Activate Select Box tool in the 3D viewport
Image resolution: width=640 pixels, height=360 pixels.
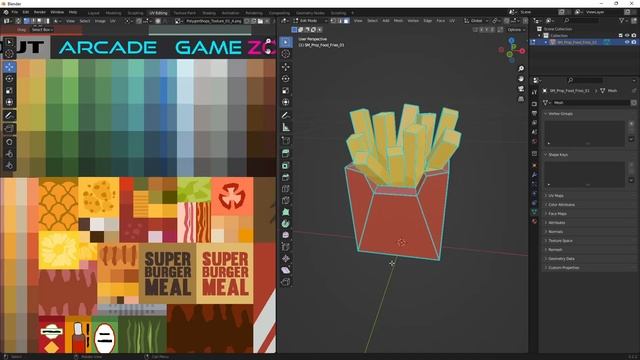[x=286, y=42]
